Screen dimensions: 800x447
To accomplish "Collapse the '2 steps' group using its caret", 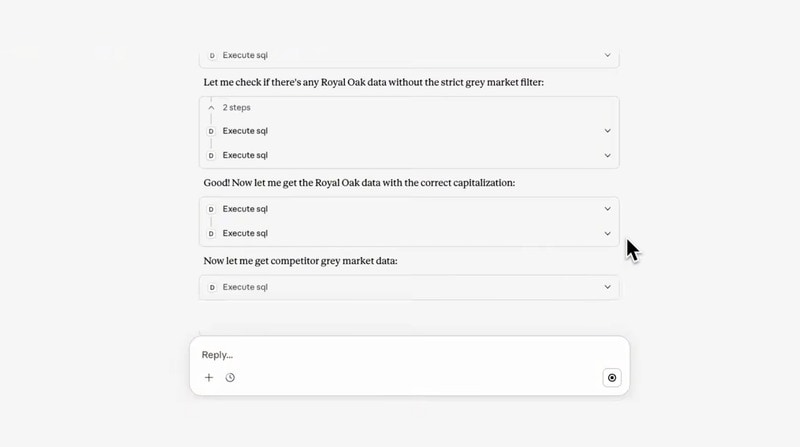I will [211, 107].
